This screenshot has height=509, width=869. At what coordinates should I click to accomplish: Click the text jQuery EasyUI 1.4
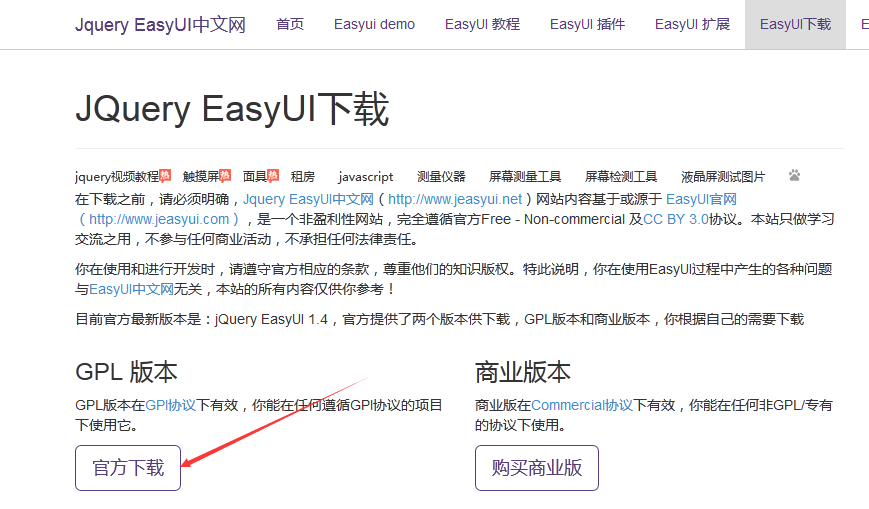(x=272, y=319)
